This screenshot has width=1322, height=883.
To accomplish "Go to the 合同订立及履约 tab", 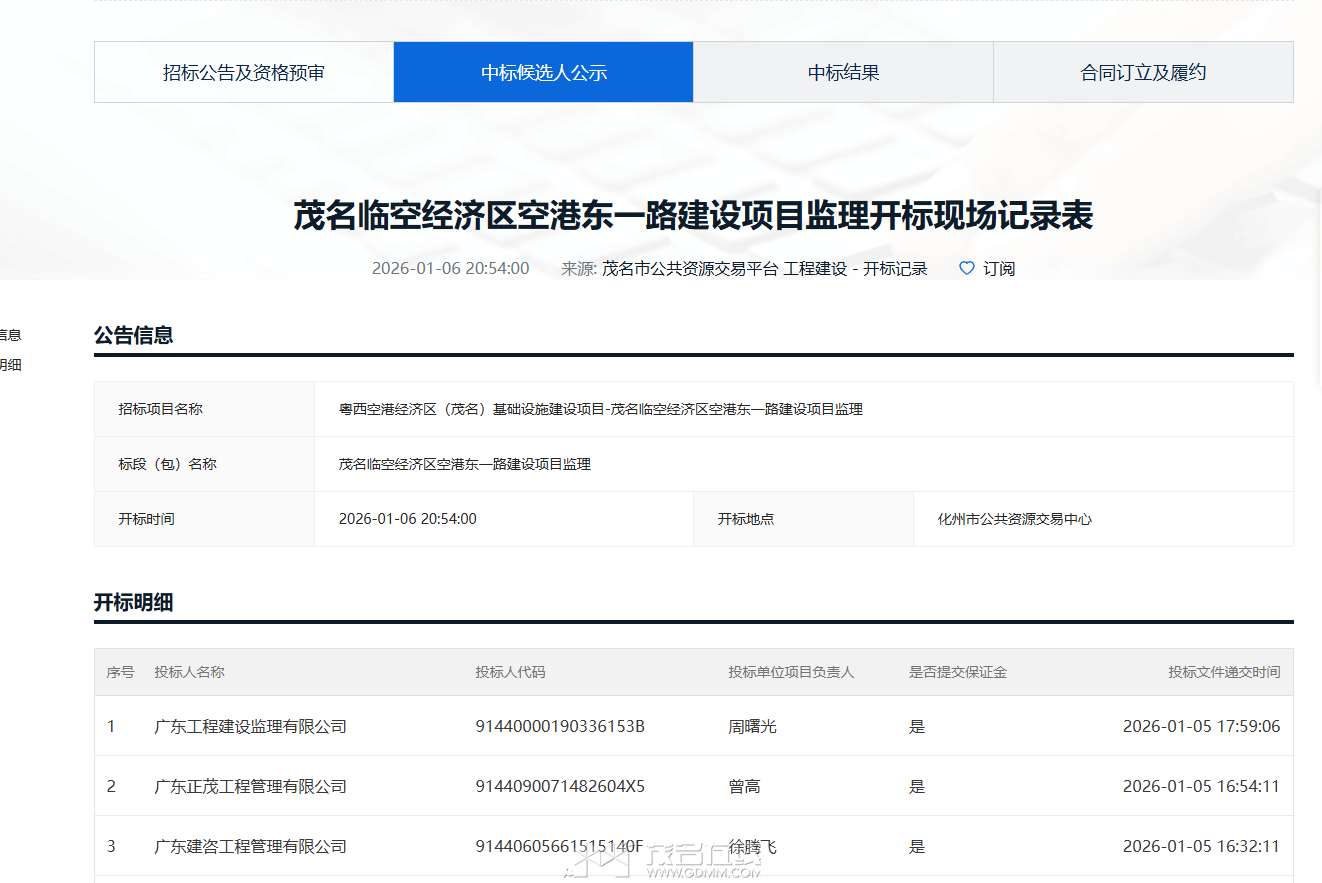I will [x=1143, y=72].
